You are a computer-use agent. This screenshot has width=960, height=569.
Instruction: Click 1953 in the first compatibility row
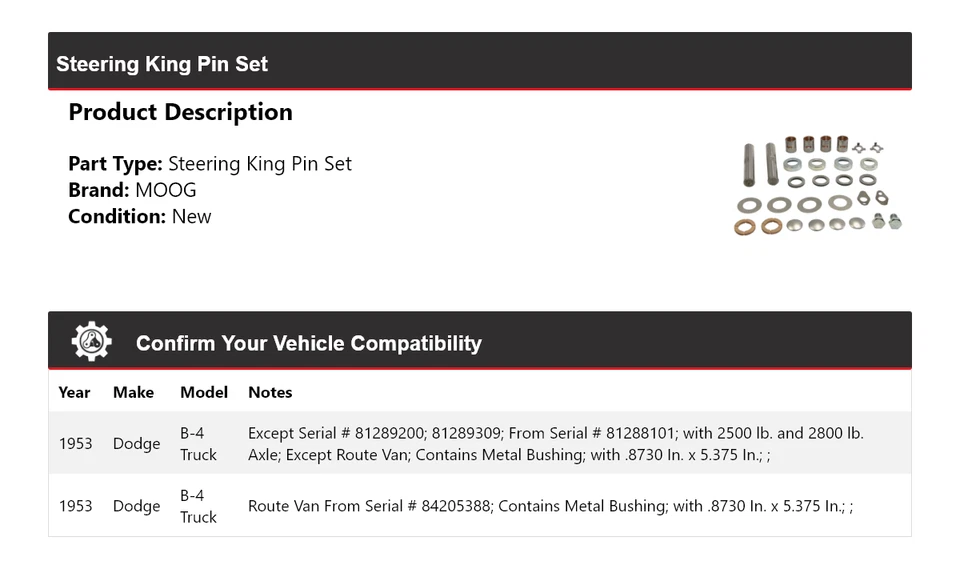tap(75, 443)
